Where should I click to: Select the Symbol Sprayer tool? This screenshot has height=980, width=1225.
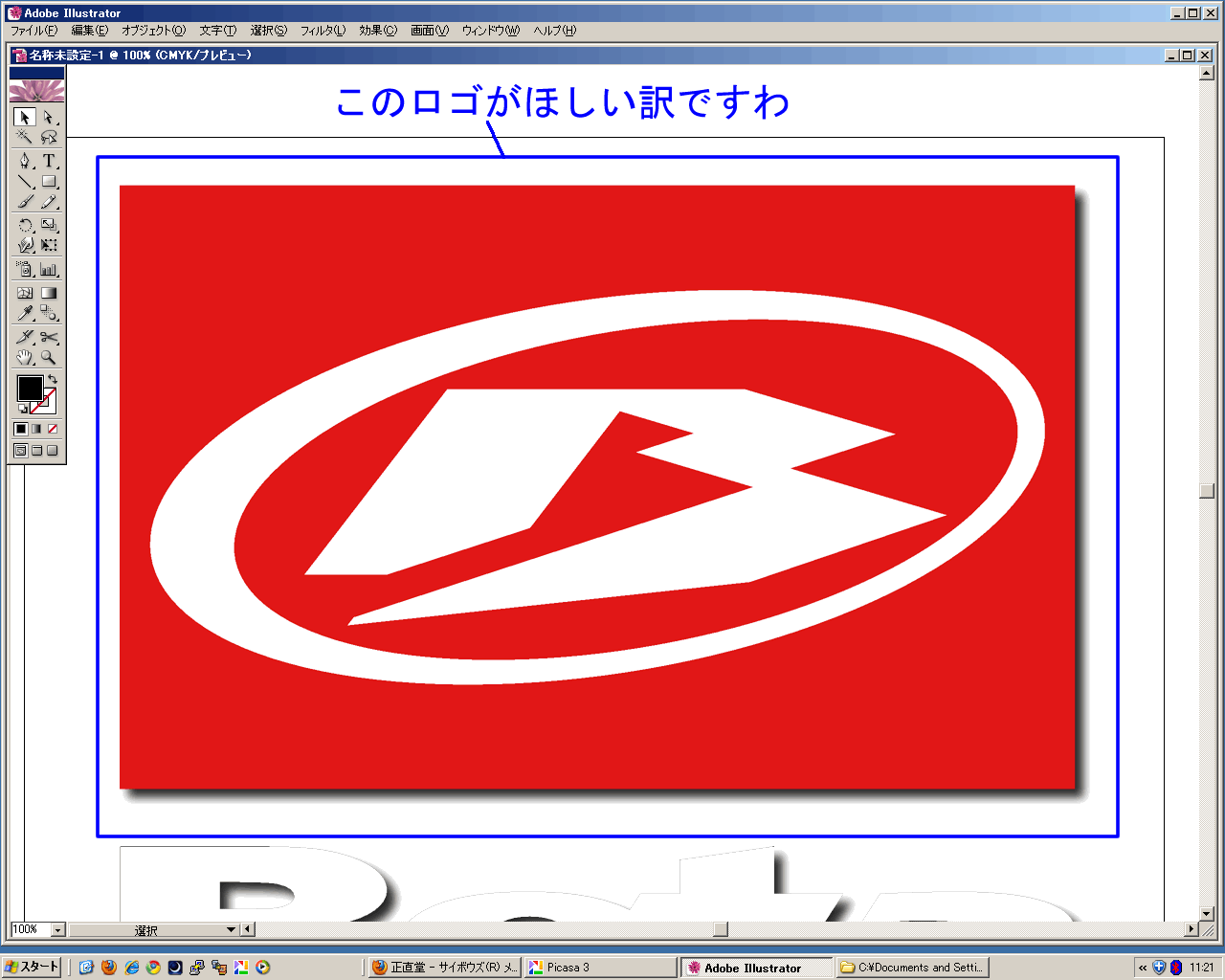(26, 270)
